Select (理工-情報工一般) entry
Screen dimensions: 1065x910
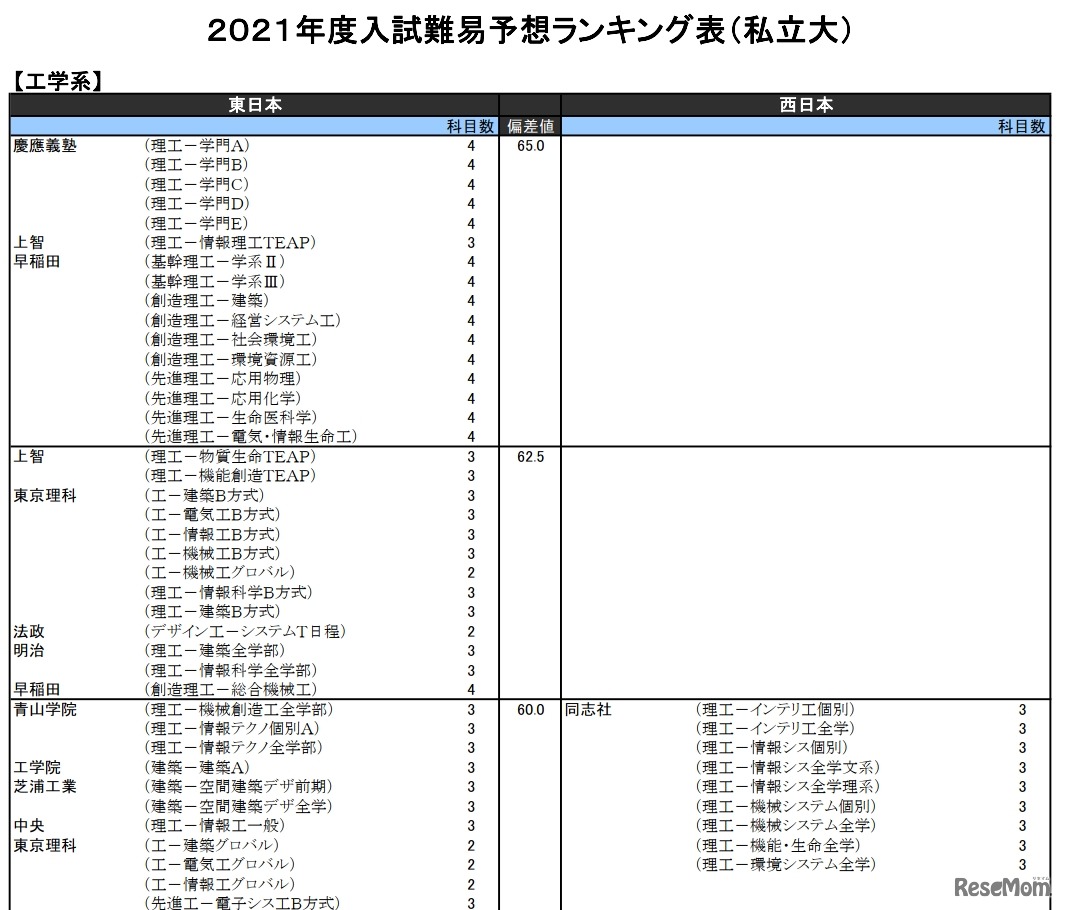[215, 826]
